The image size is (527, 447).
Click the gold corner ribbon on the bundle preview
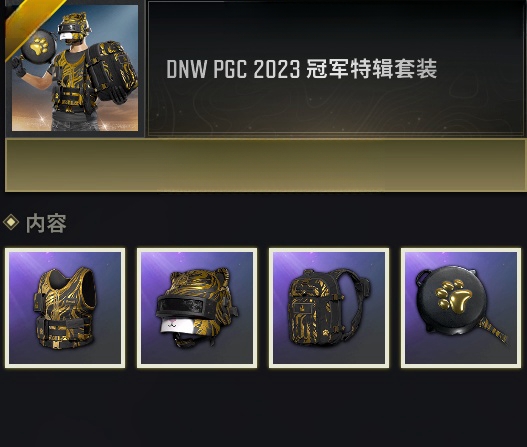point(30,24)
